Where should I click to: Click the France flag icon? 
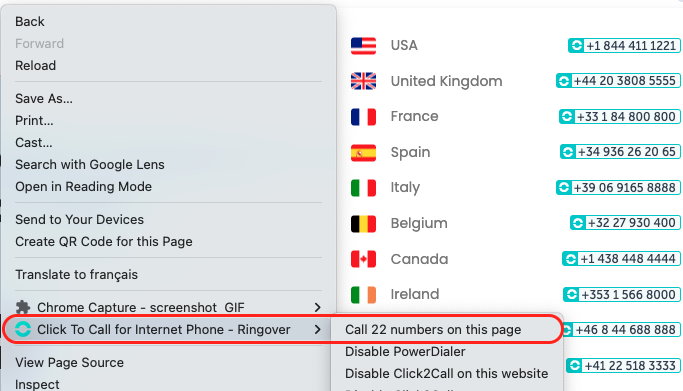pos(363,117)
